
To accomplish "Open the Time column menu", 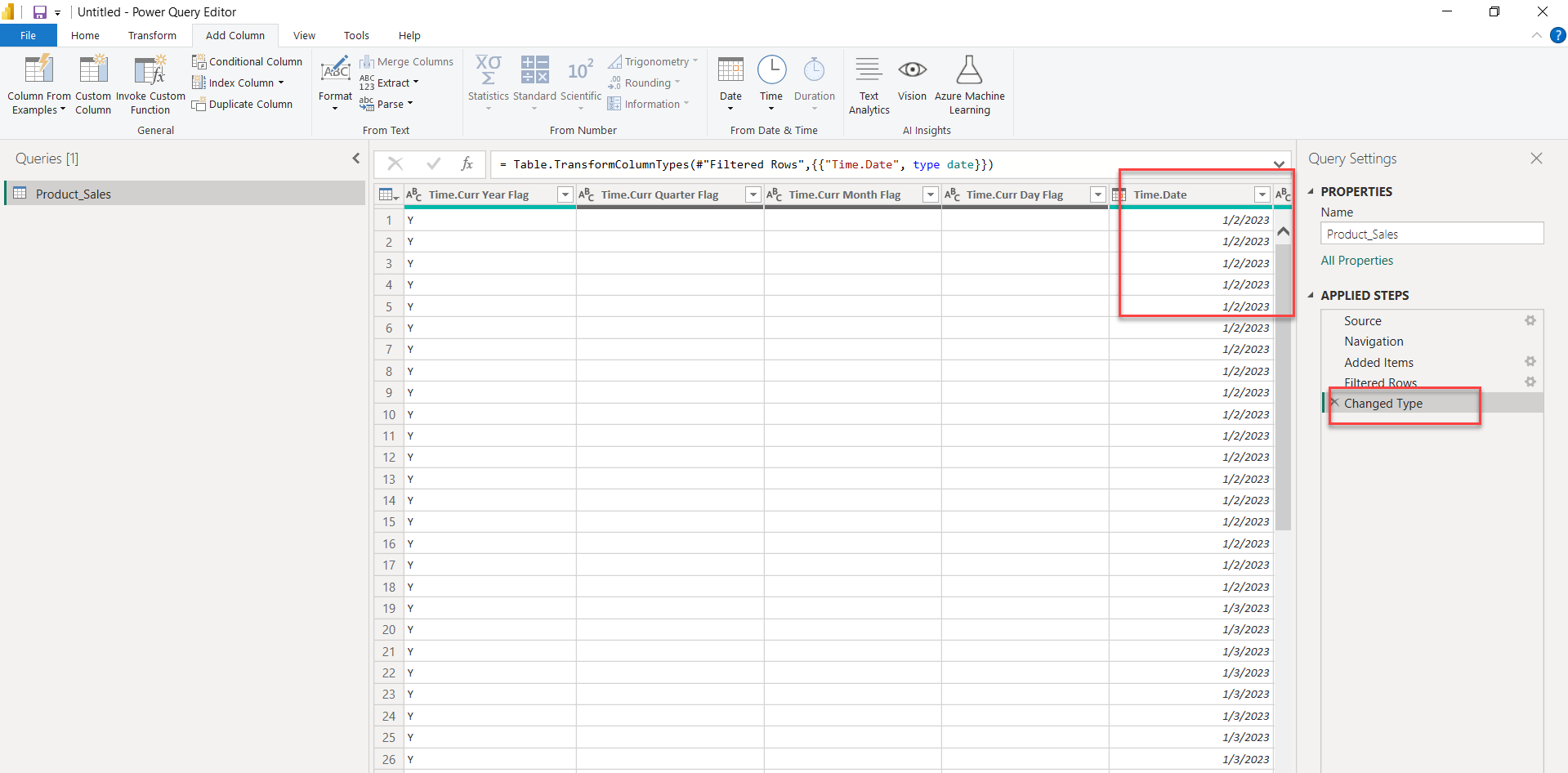I will click(x=771, y=85).
